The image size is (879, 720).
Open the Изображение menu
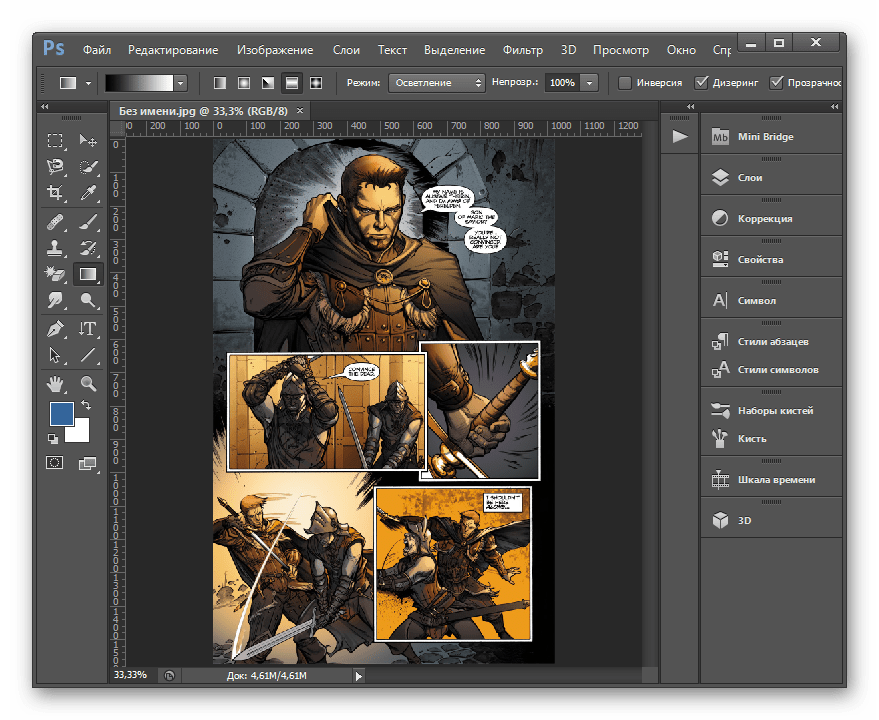(275, 49)
